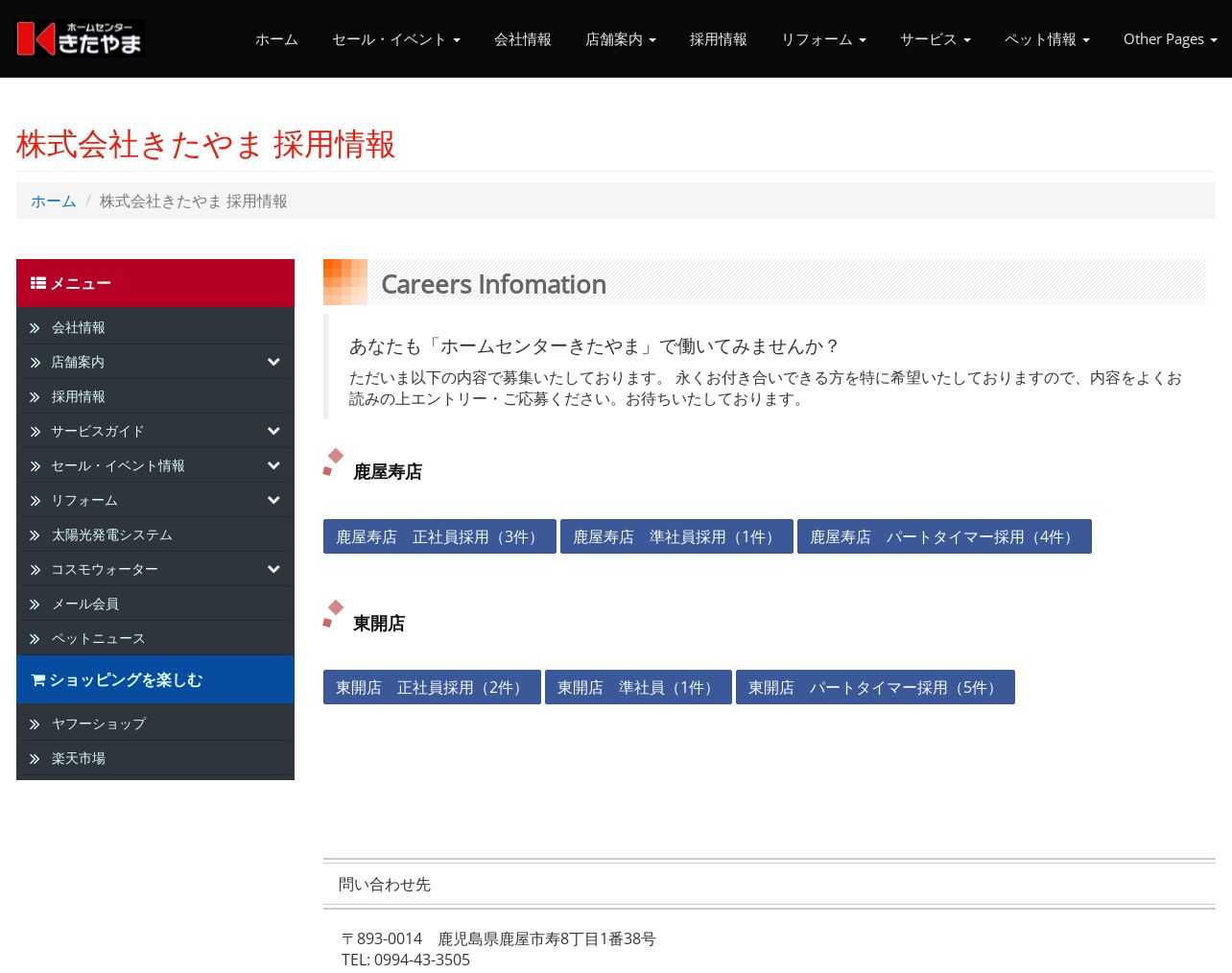Click double-arrow icon next to 店舗案内 in sidebar
The image size is (1232, 973).
pos(35,363)
